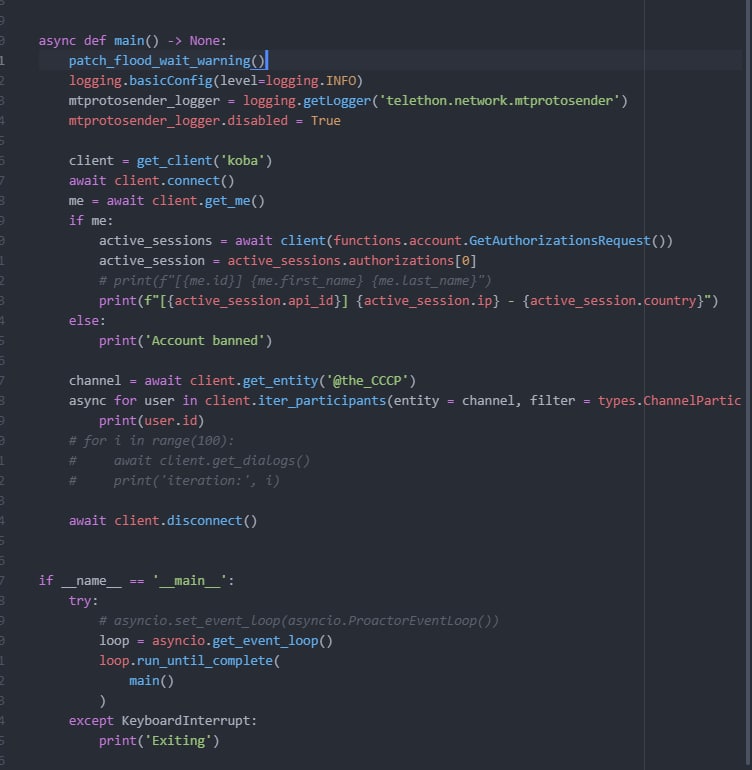
Task: Click commented asyncio.set_event_loop line
Action: (299, 621)
